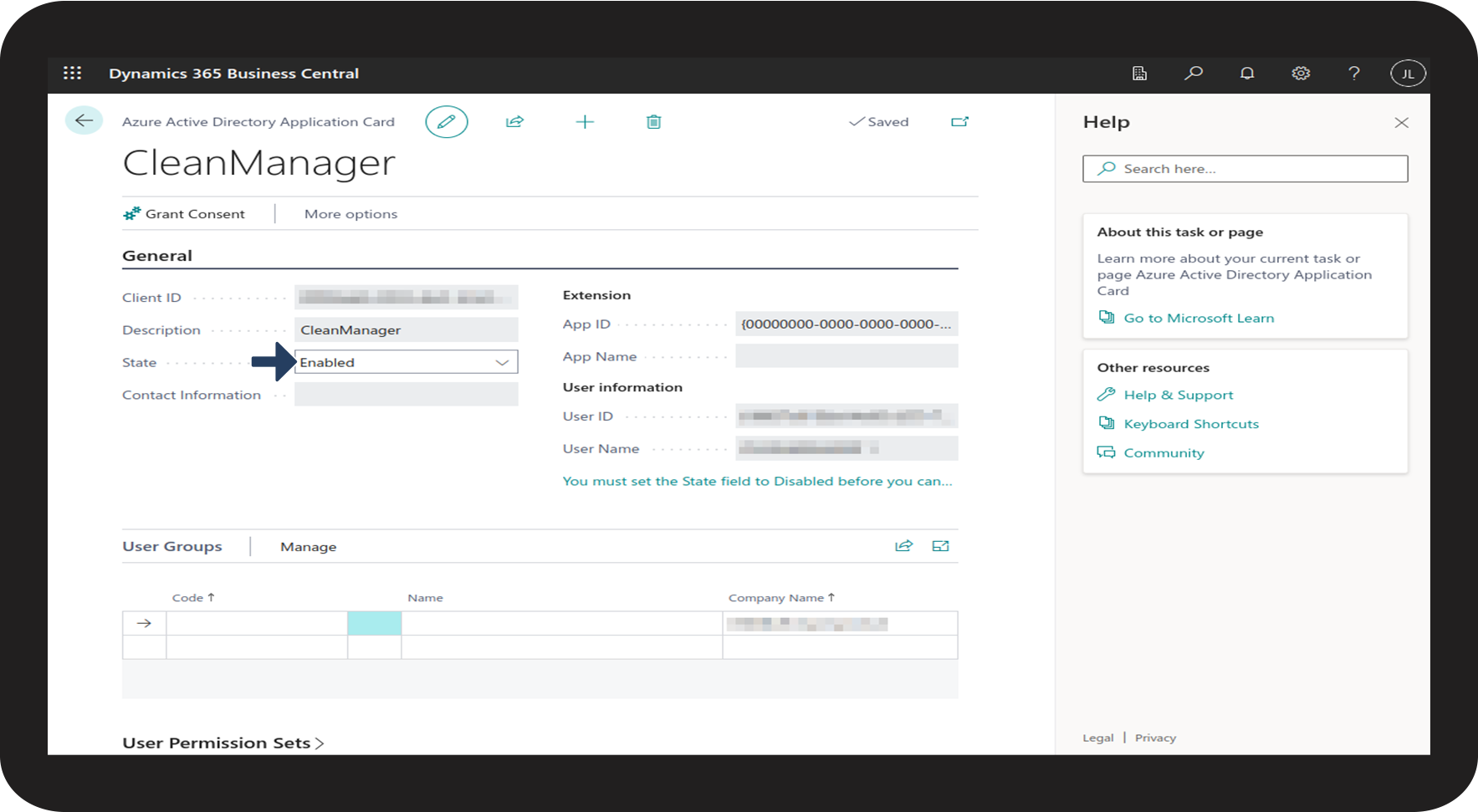Delete the card with trash icon
1478x812 pixels.
(654, 122)
